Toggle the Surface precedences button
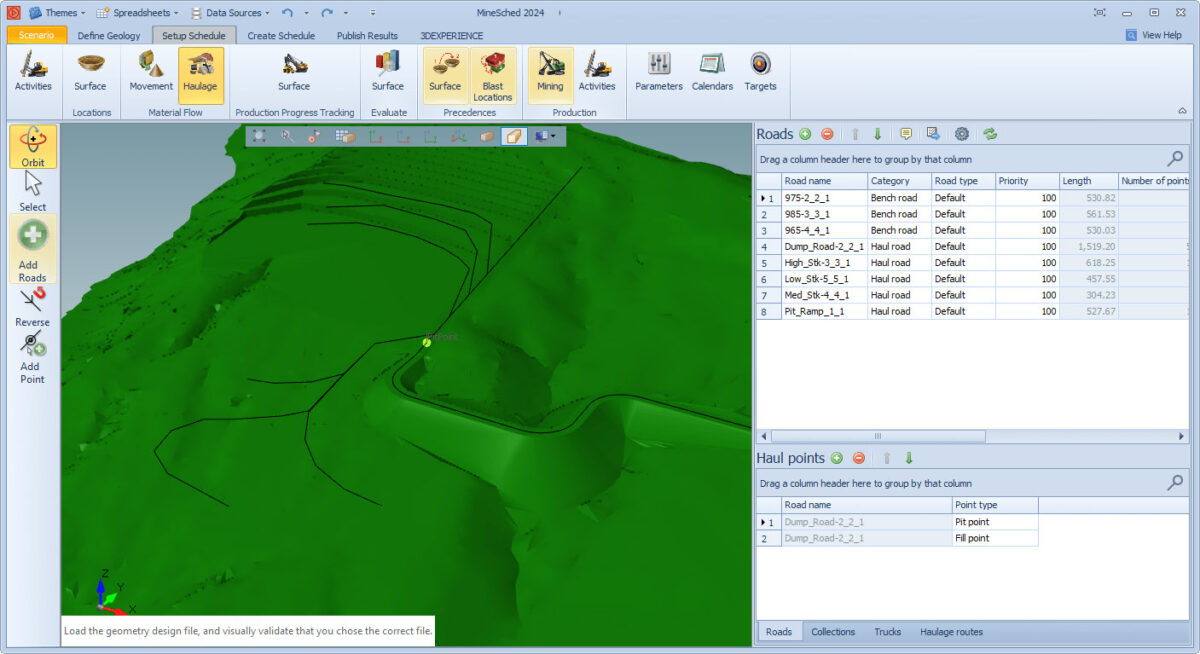This screenshot has width=1200, height=654. [x=445, y=74]
